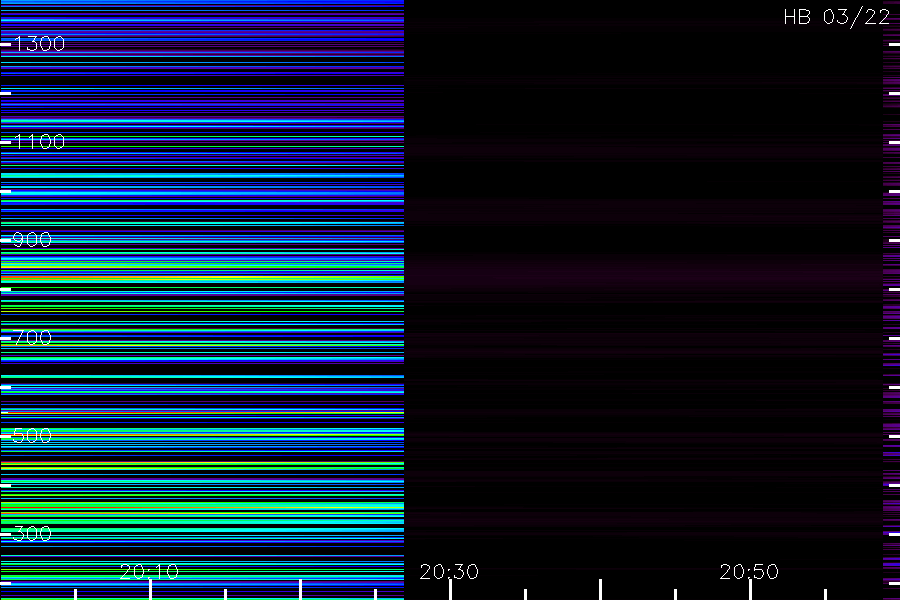This screenshot has height=600, width=900.
Task: Select the tick mark below 20:10
Action: [x=150, y=590]
